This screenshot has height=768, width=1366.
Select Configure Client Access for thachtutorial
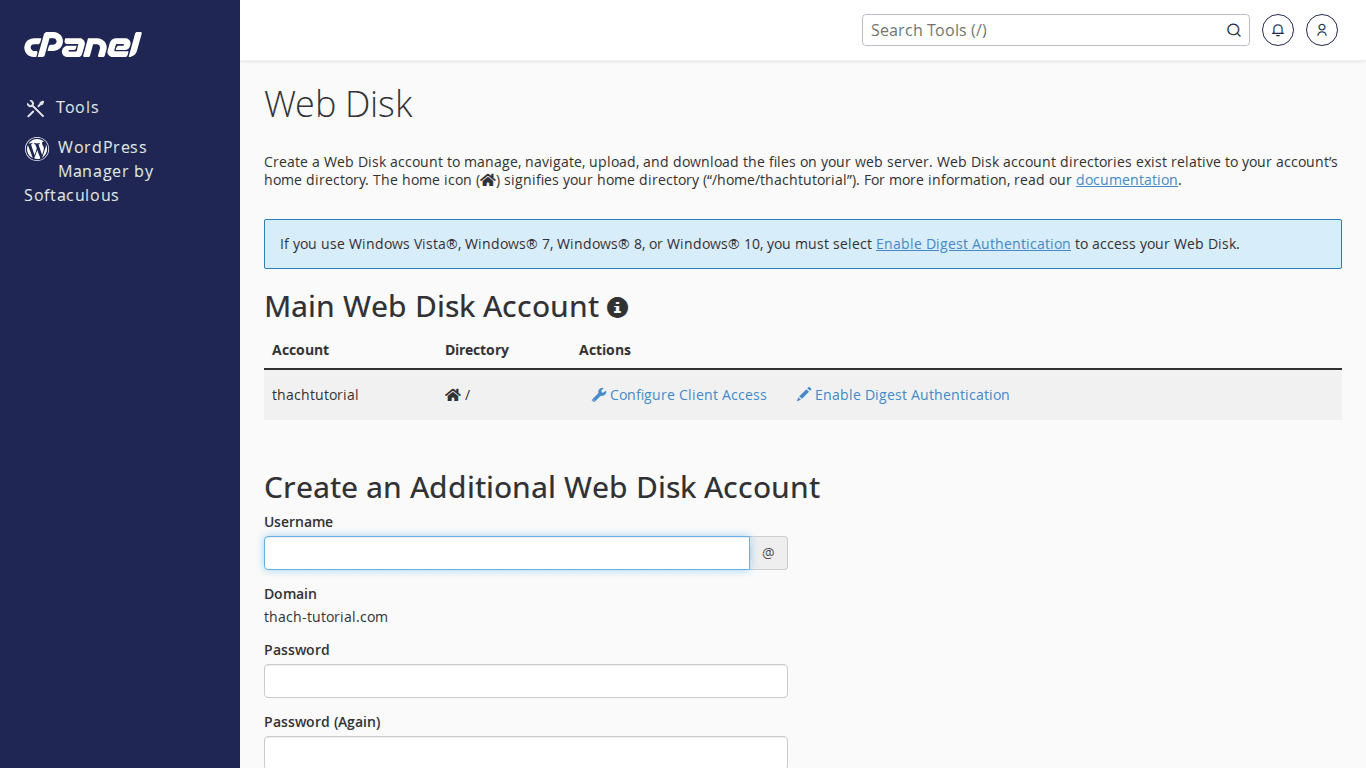click(x=688, y=394)
